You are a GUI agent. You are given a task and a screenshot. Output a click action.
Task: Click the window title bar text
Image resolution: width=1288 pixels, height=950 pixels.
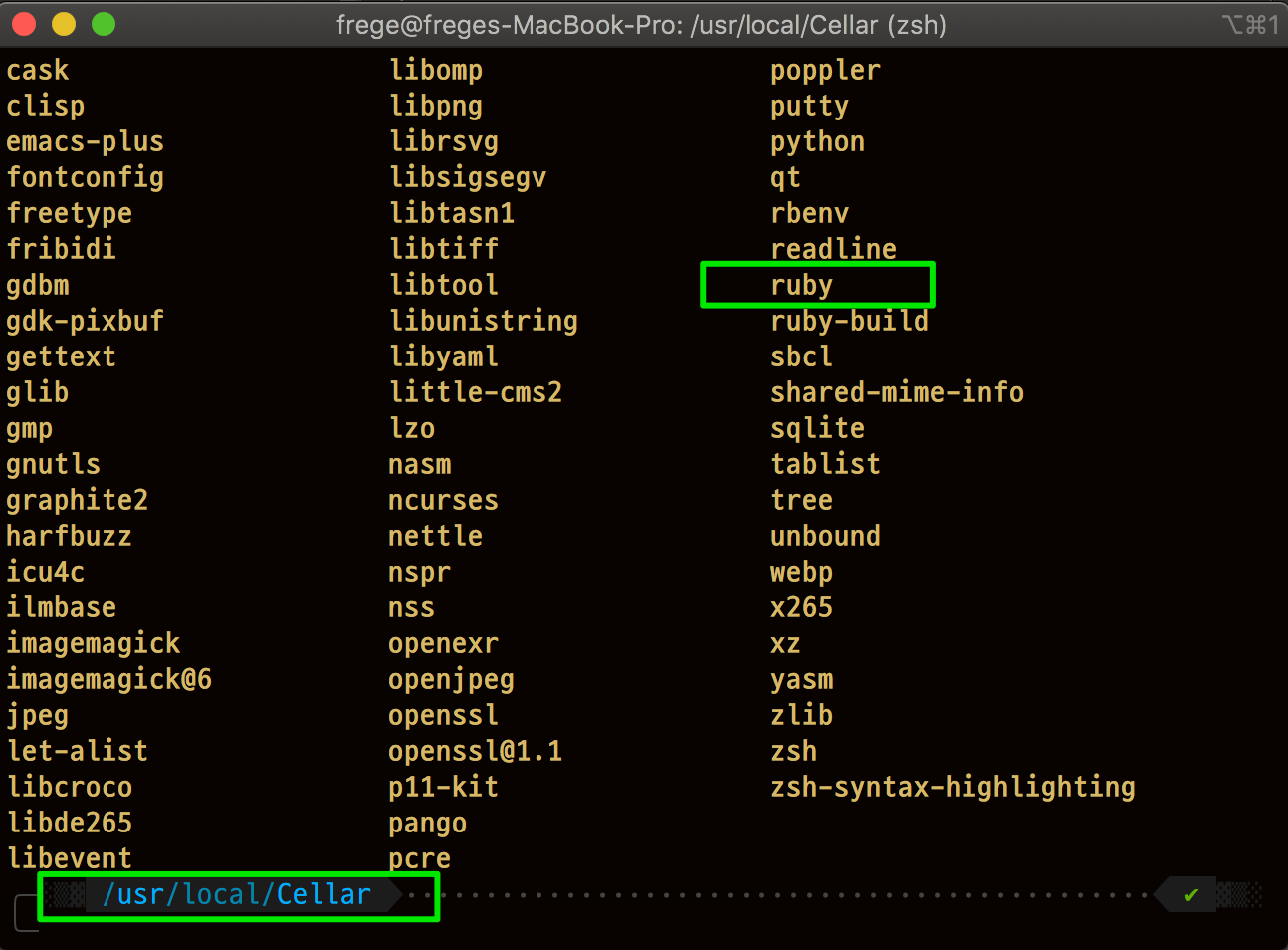641,24
